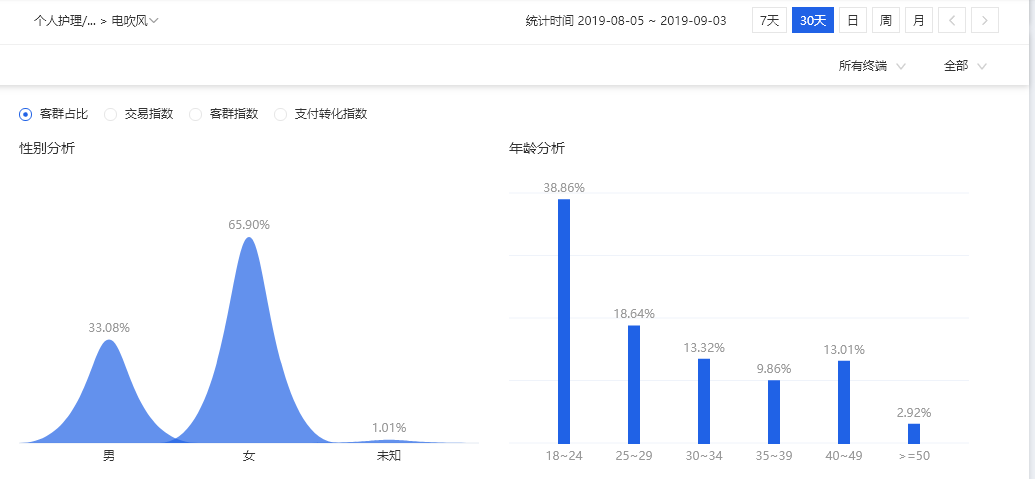
Task: Click the 统计时间 date range text
Action: [x=626, y=20]
